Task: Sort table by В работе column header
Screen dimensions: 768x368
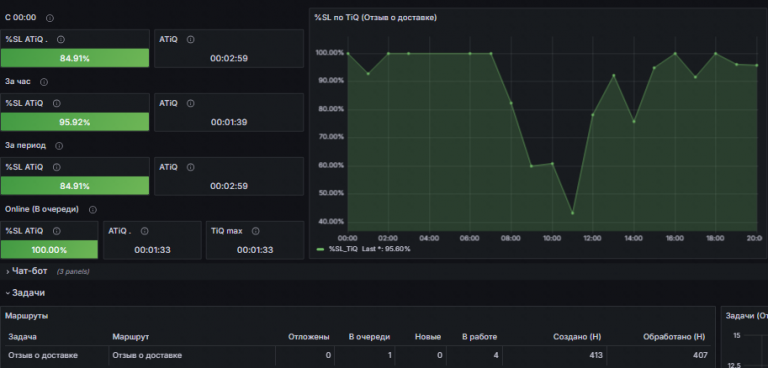Action: click(x=480, y=337)
